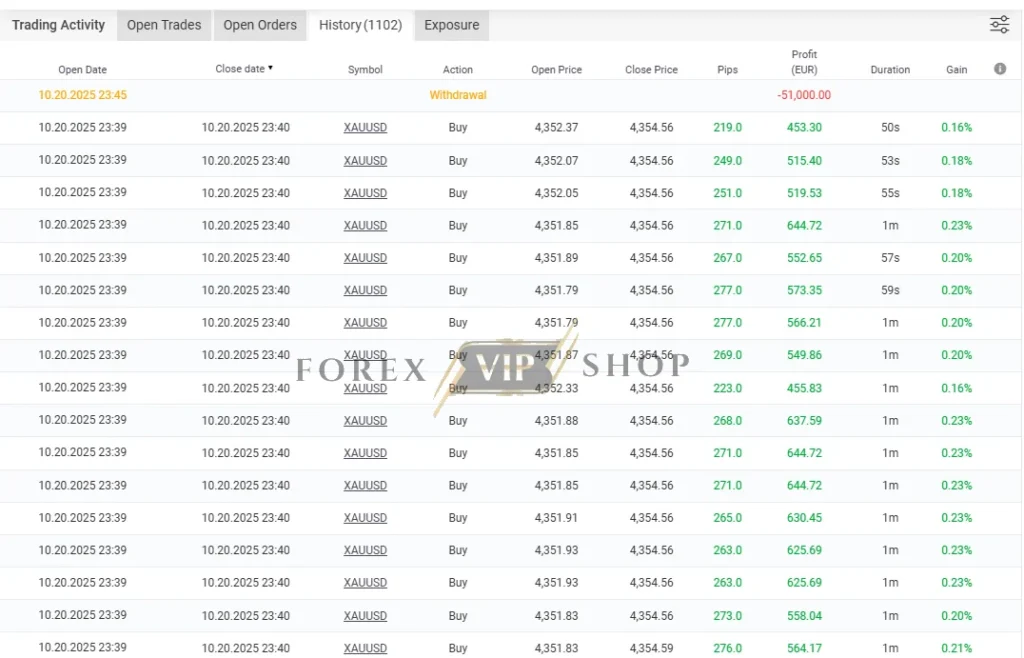
Task: View the Exposure tab
Action: [451, 25]
